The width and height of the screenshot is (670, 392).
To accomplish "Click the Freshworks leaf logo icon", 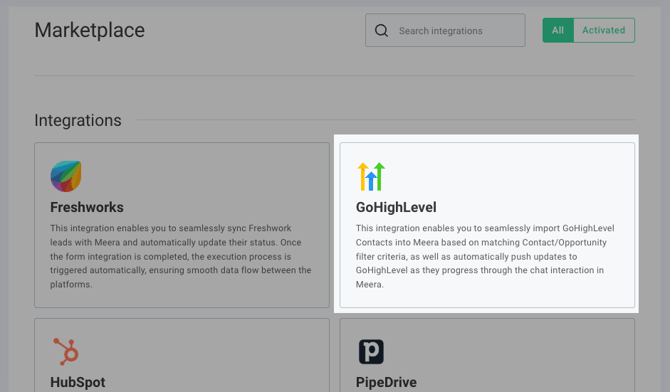I will [x=66, y=176].
